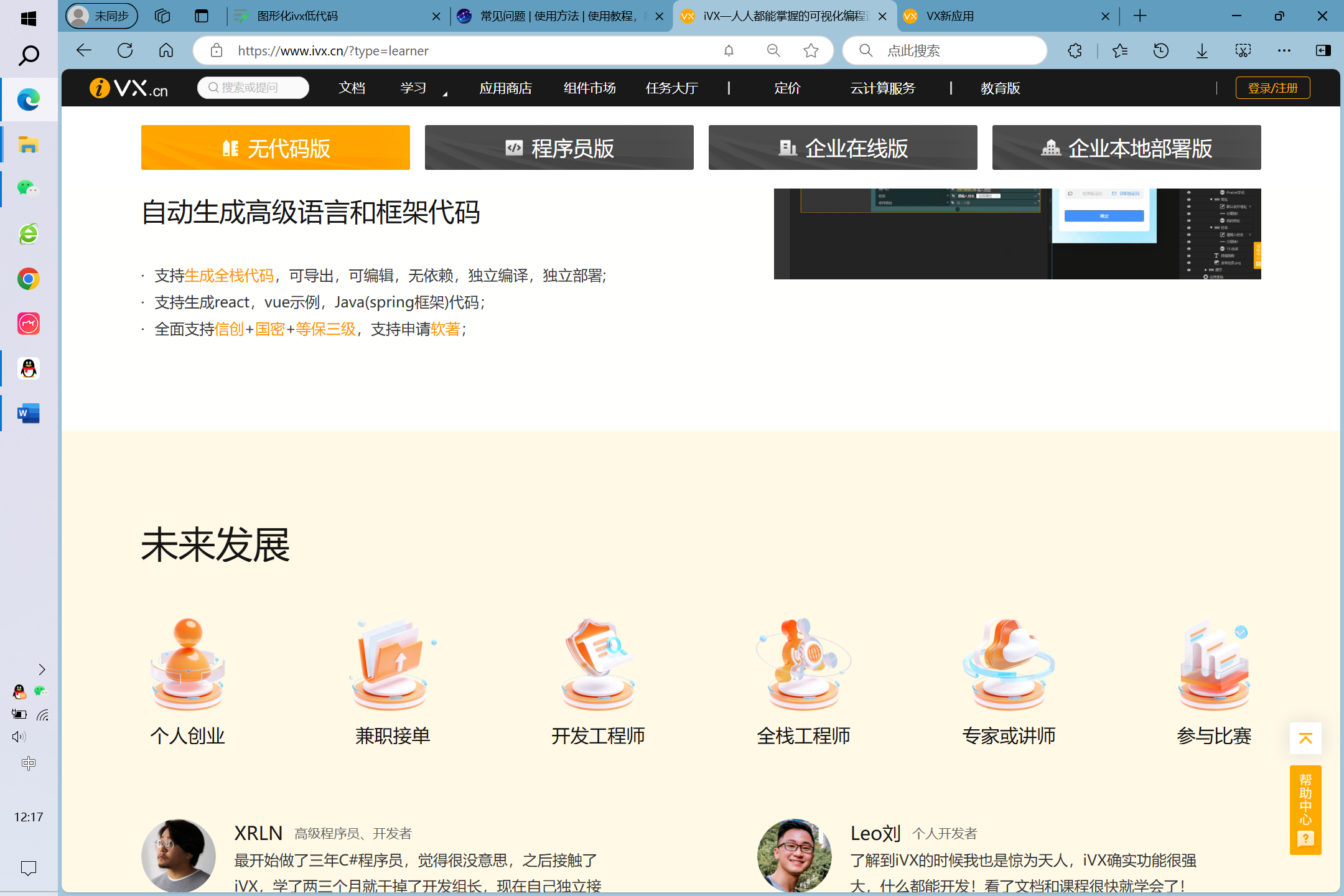Open the workspaces button

(x=162, y=16)
